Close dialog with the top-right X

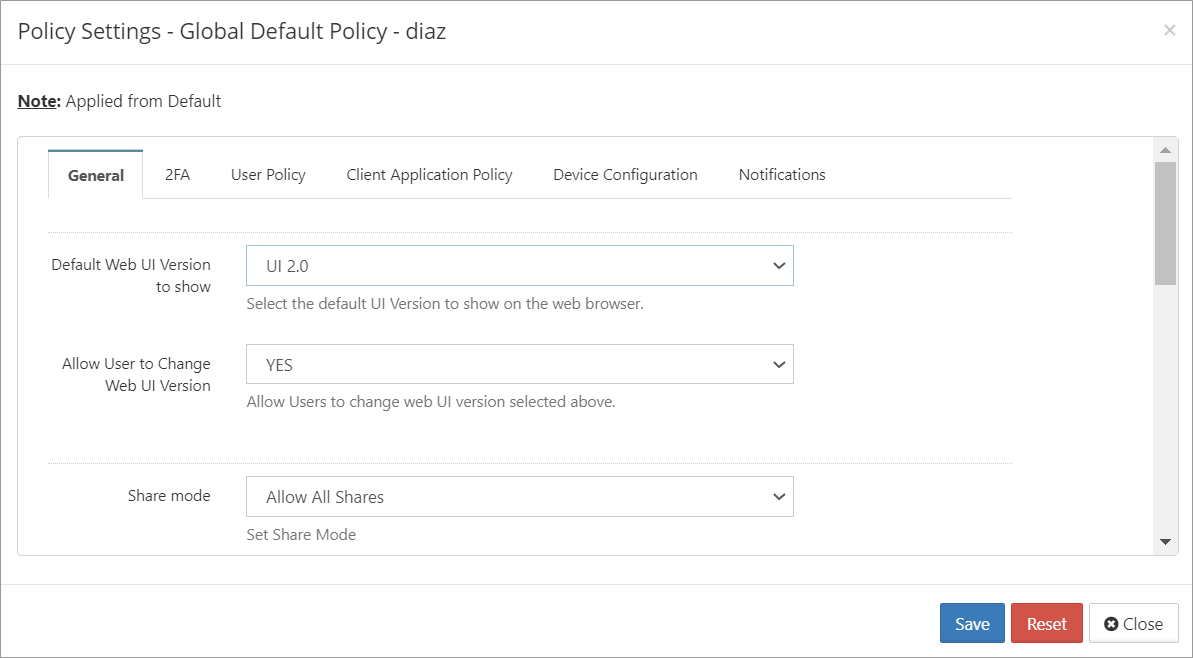[x=1169, y=30]
